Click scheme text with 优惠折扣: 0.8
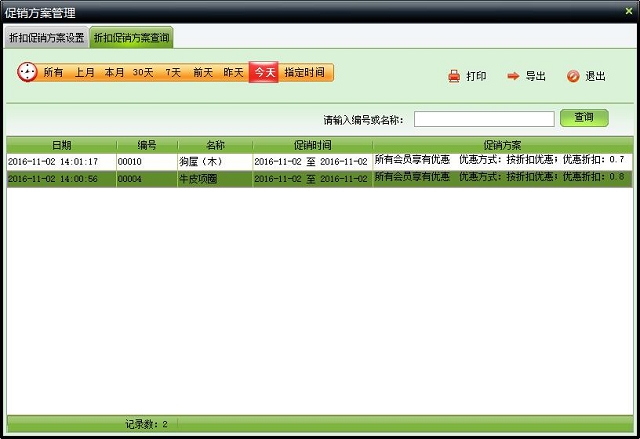This screenshot has height=439, width=640. coord(500,177)
